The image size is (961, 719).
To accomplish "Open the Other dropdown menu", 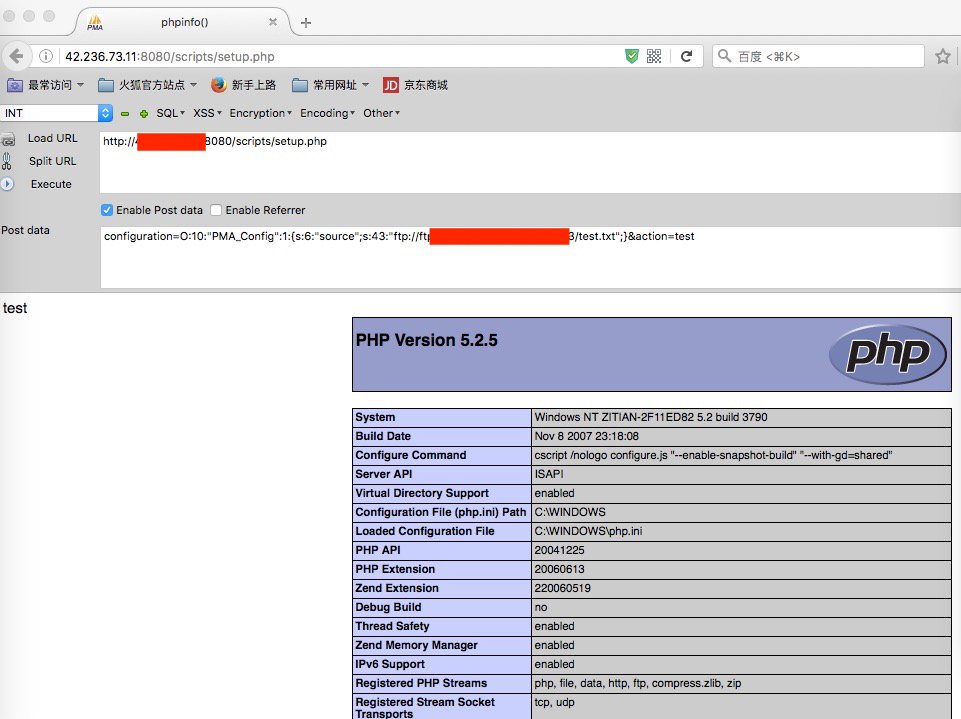I will coord(381,113).
